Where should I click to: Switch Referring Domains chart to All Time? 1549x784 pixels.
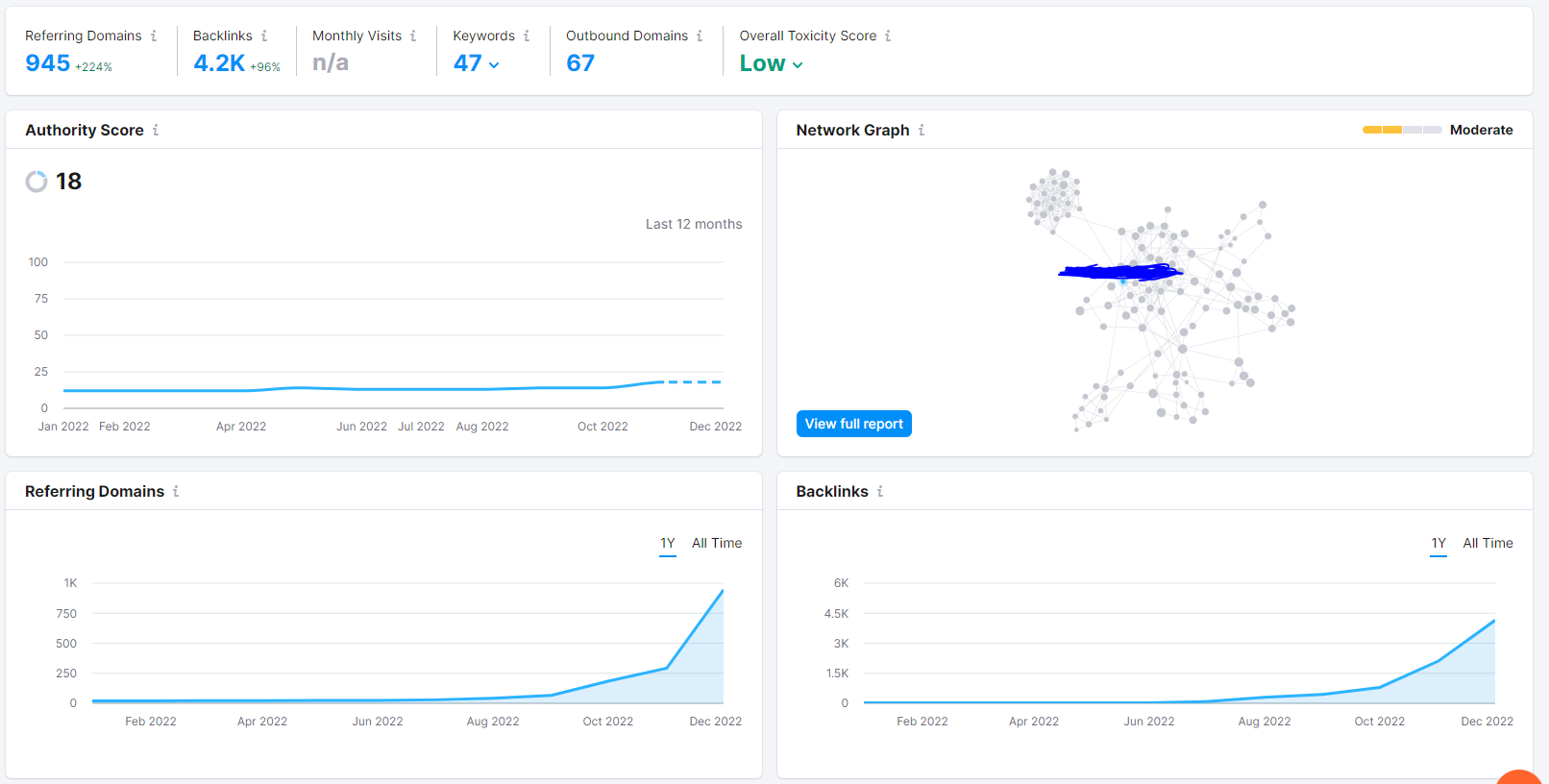(x=717, y=544)
